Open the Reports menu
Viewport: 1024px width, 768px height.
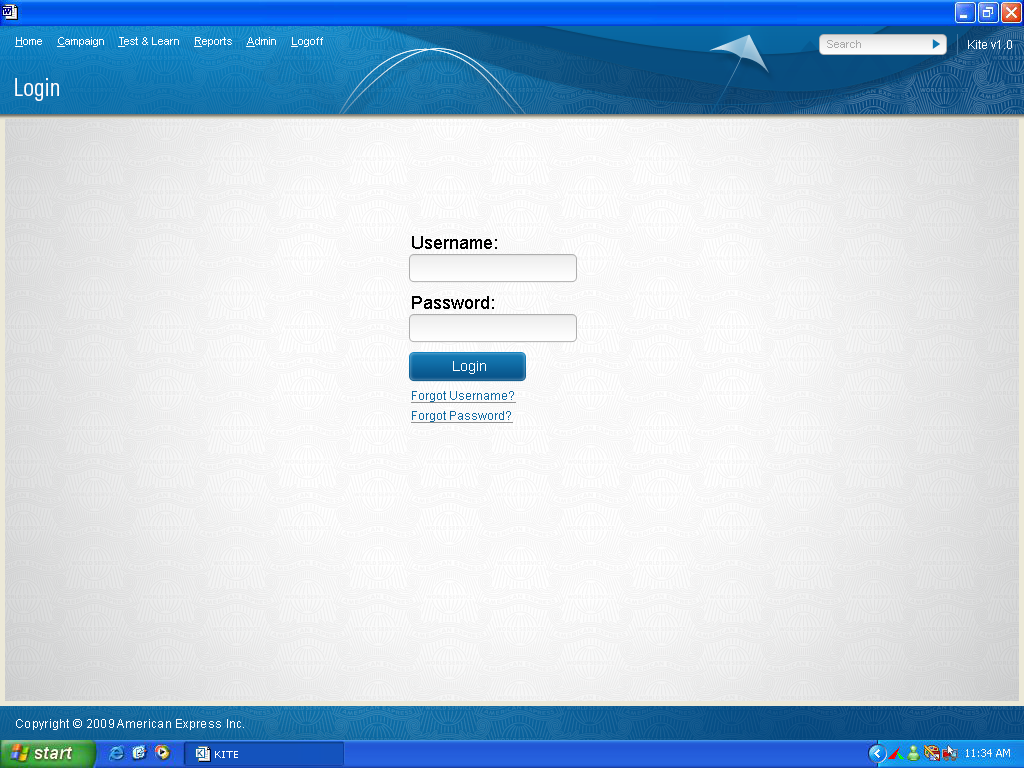[x=213, y=41]
